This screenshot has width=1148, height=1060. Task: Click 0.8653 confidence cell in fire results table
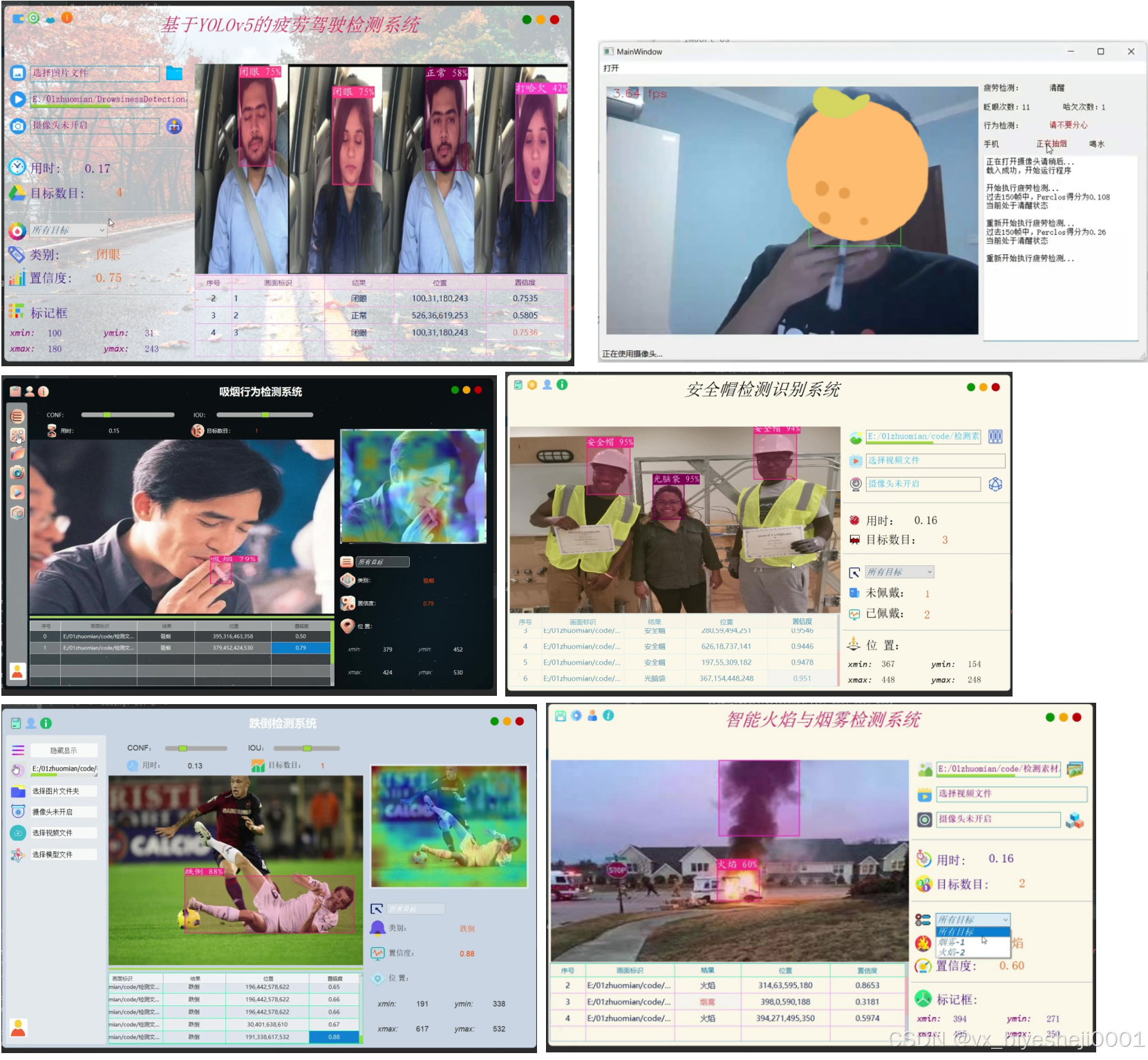(x=867, y=985)
